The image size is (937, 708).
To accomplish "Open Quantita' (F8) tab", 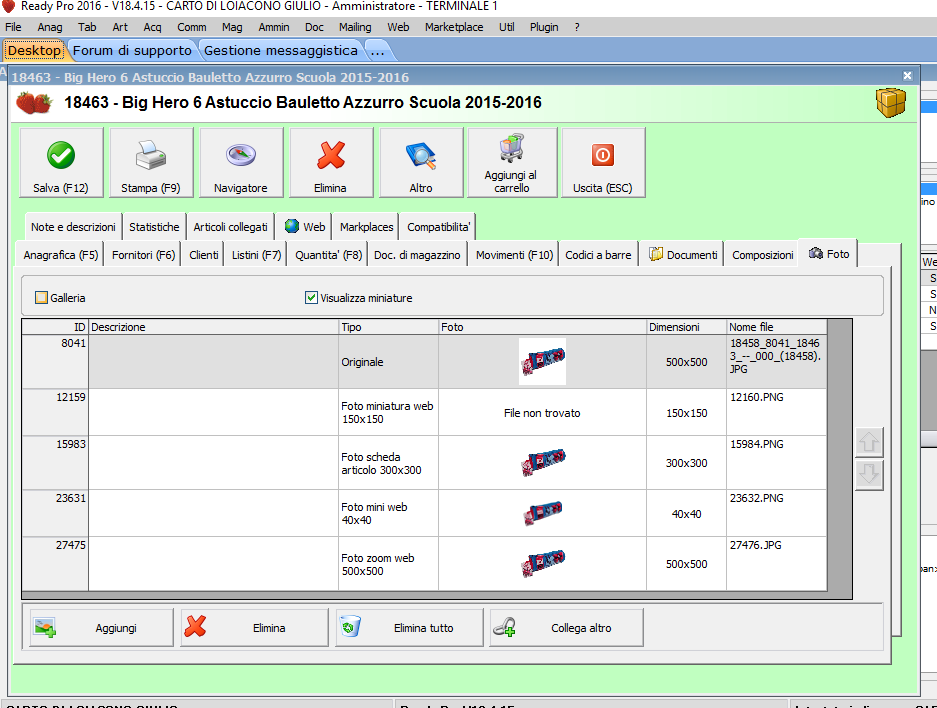I will pyautogui.click(x=328, y=255).
